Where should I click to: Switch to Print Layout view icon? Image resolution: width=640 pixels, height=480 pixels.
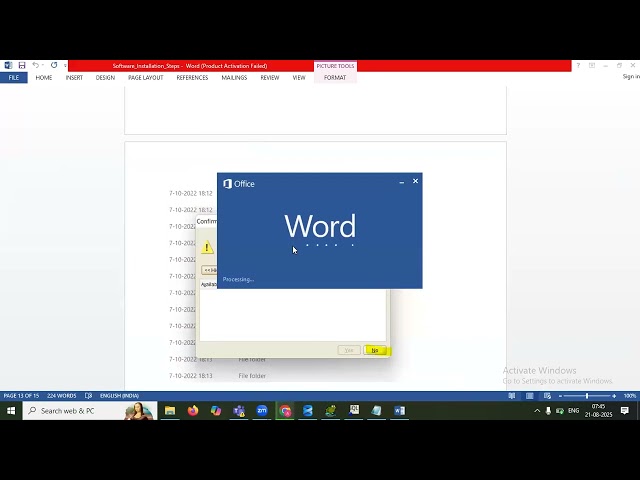point(529,396)
